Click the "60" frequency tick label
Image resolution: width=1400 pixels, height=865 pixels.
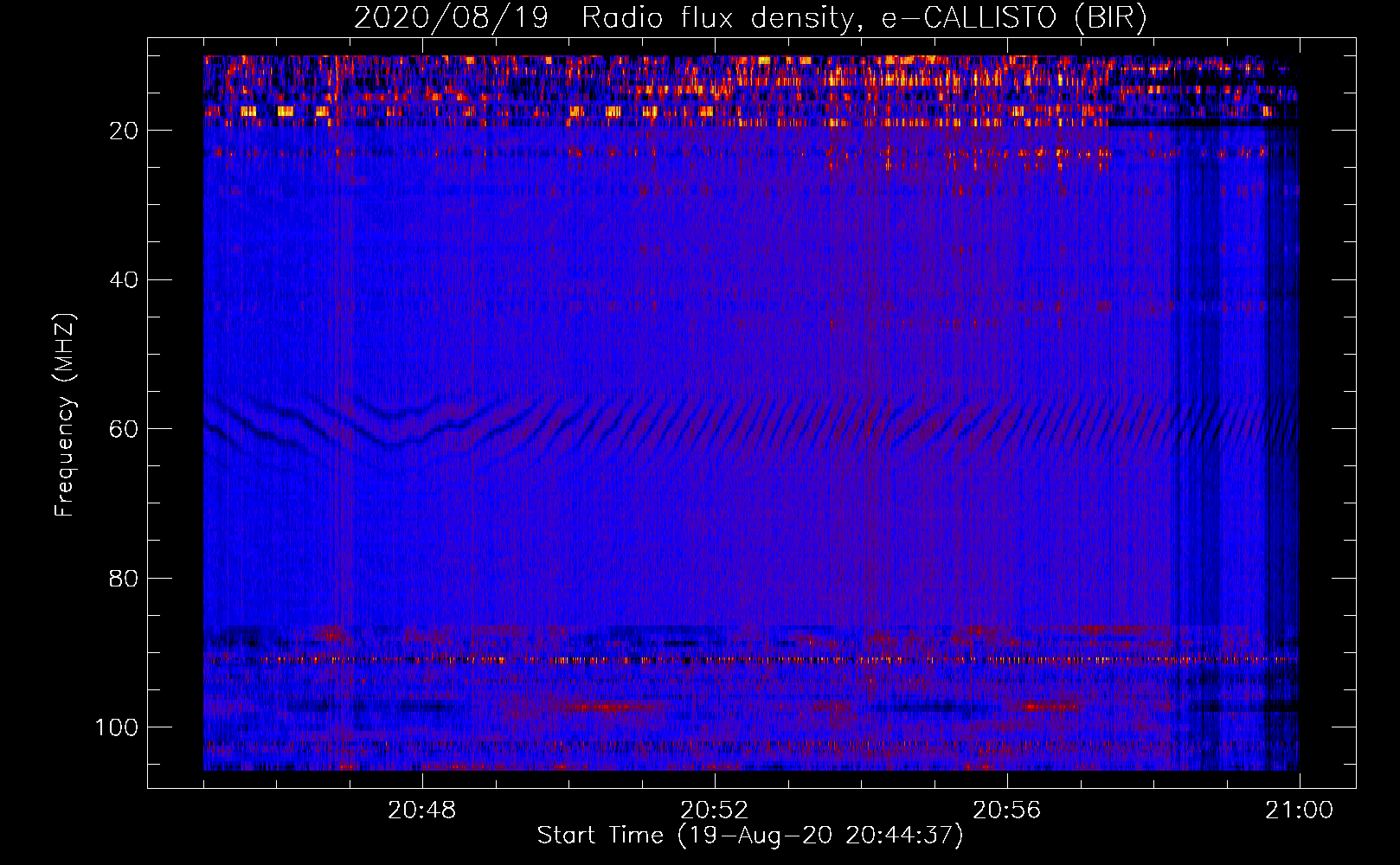point(125,429)
